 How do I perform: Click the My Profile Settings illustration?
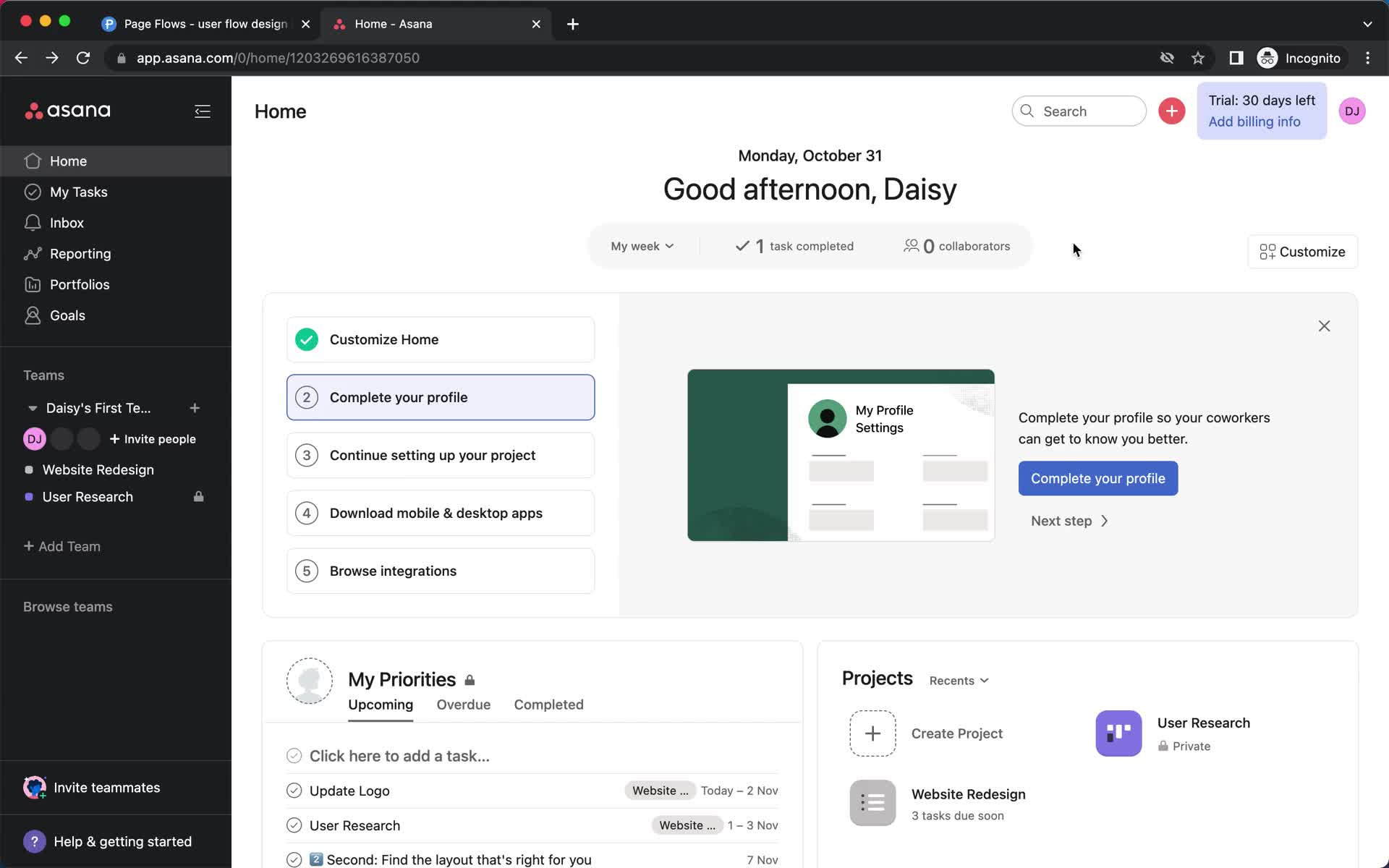[x=841, y=455]
